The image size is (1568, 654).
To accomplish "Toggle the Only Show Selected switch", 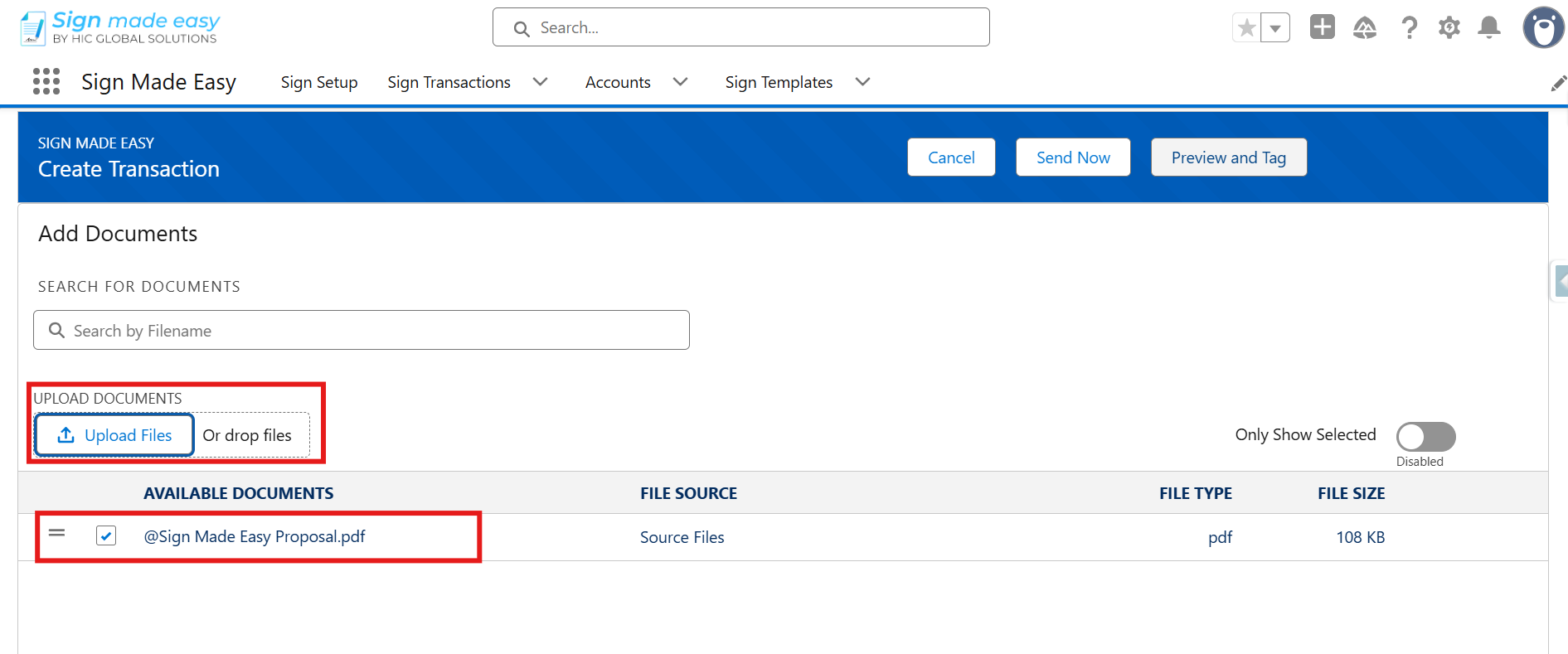I will [x=1425, y=436].
